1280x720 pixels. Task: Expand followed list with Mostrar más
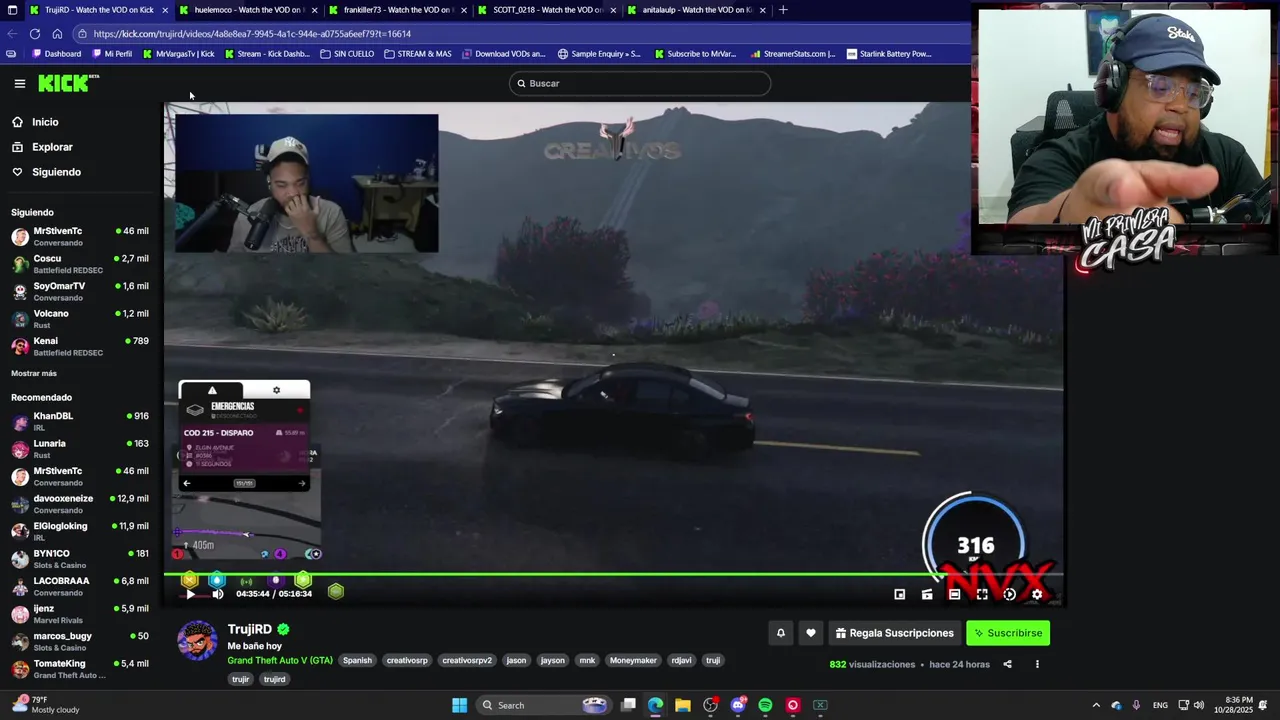click(34, 374)
